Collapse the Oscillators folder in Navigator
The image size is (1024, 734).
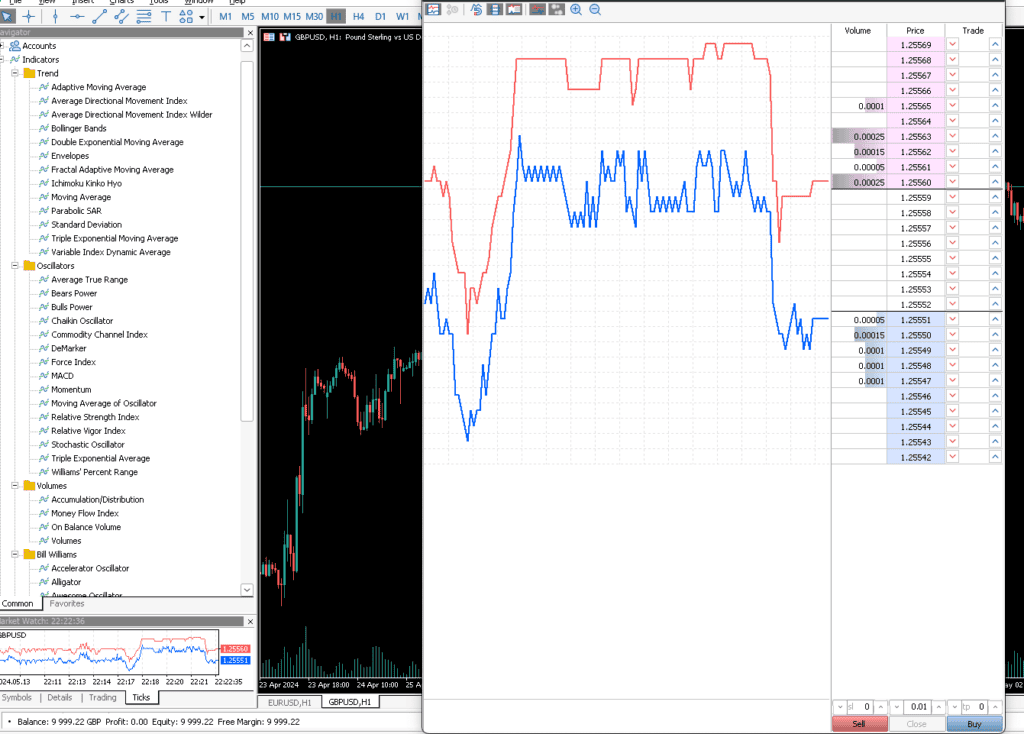pyautogui.click(x=14, y=266)
